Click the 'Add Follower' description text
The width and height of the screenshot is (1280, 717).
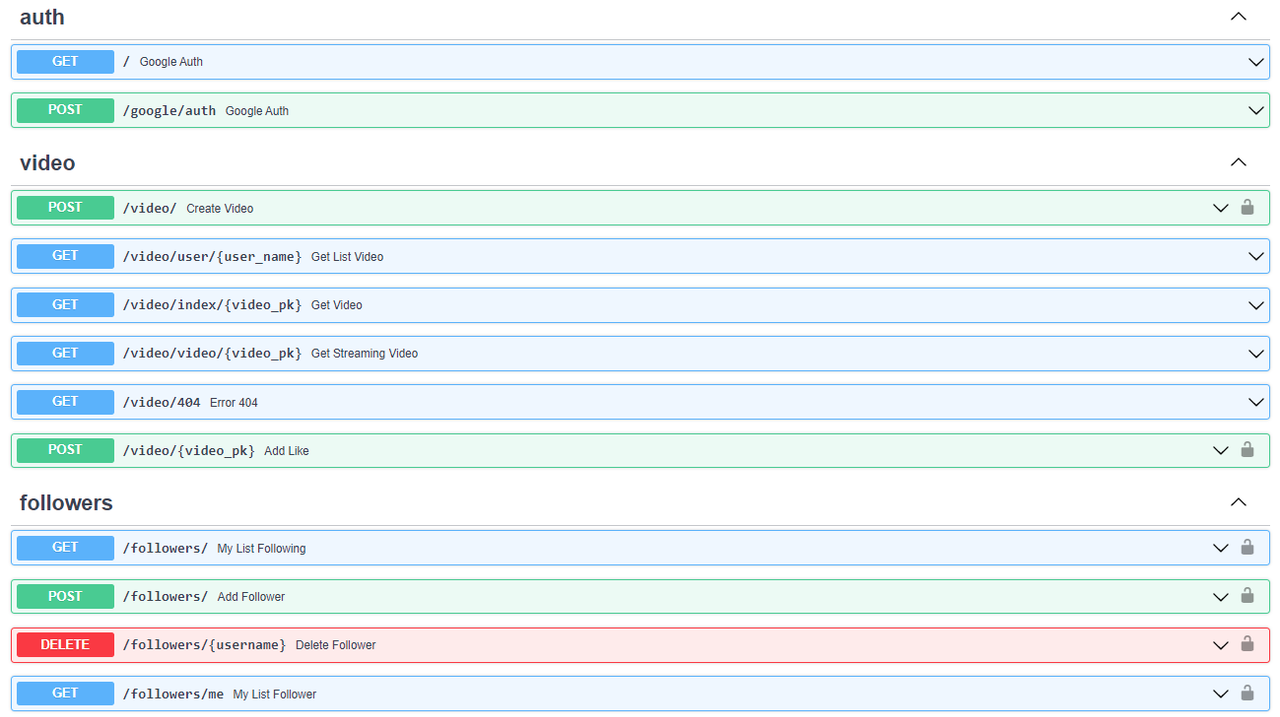coord(251,596)
